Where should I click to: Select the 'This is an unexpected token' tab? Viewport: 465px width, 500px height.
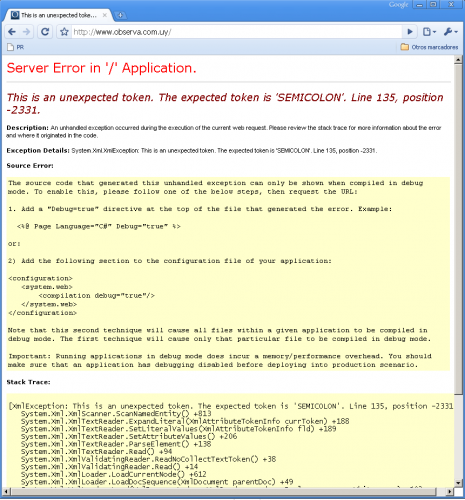tap(58, 15)
